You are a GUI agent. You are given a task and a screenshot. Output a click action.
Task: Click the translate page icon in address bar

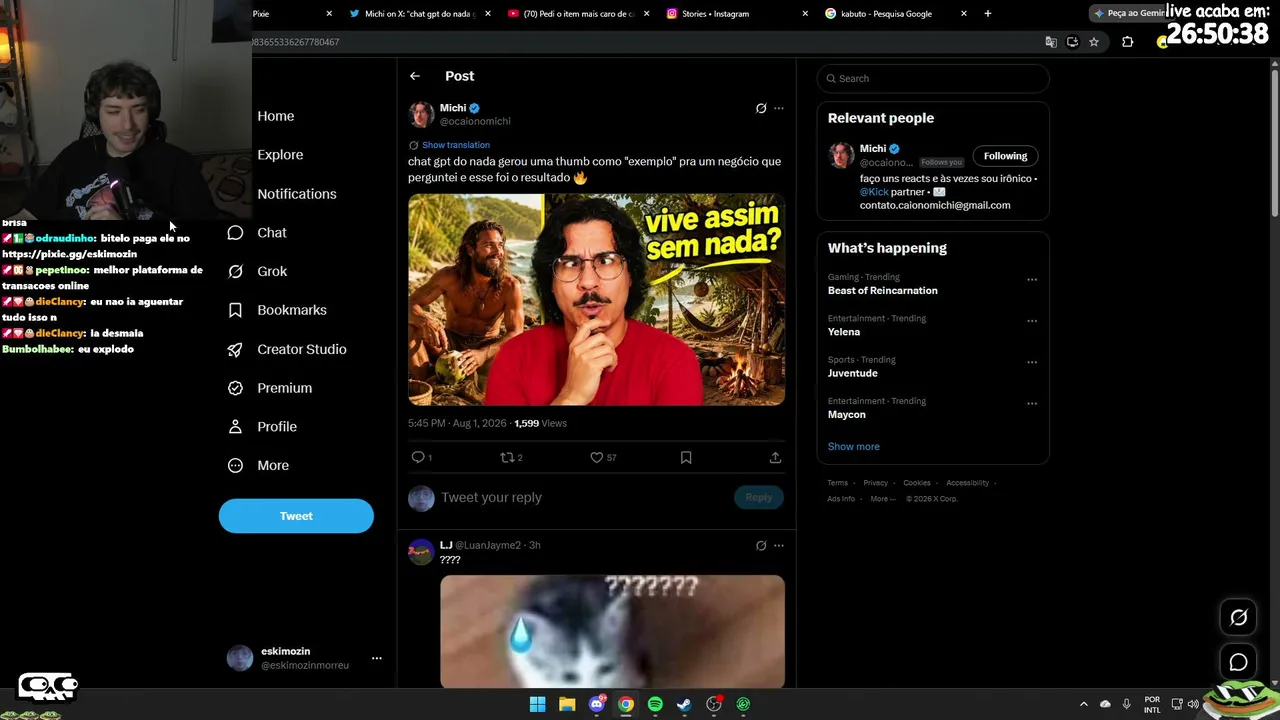[x=1051, y=42]
